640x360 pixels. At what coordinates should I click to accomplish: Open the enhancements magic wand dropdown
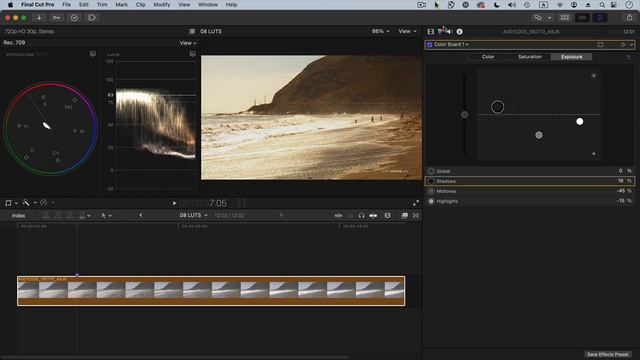click(x=29, y=202)
